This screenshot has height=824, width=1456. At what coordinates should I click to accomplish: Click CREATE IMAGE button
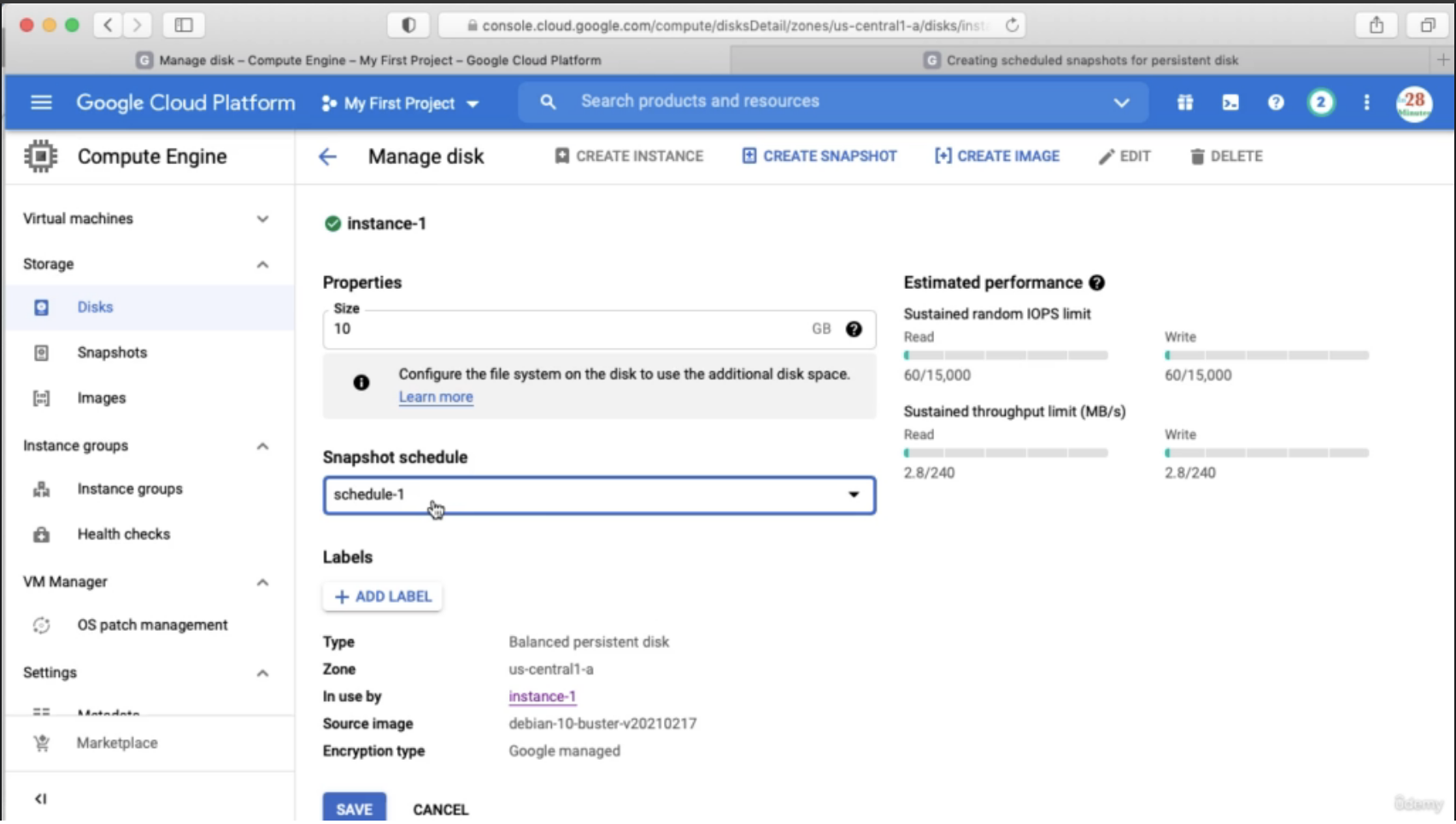coord(997,156)
